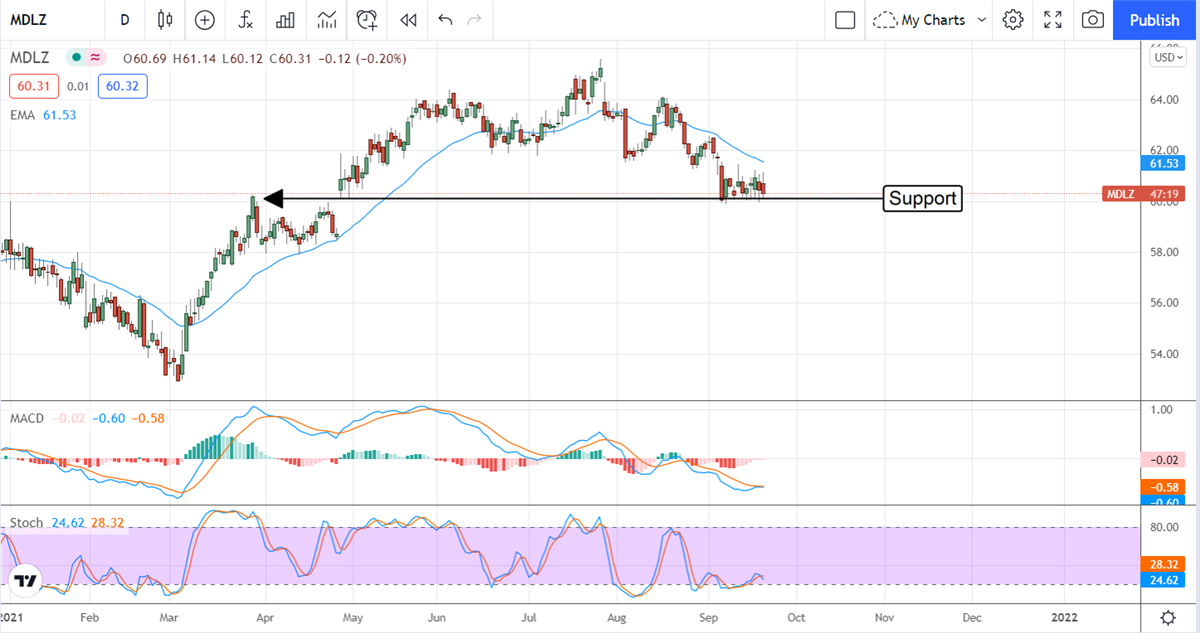Screen dimensions: 1200x633
Task: Open the USD currency dropdown
Action: [1167, 57]
